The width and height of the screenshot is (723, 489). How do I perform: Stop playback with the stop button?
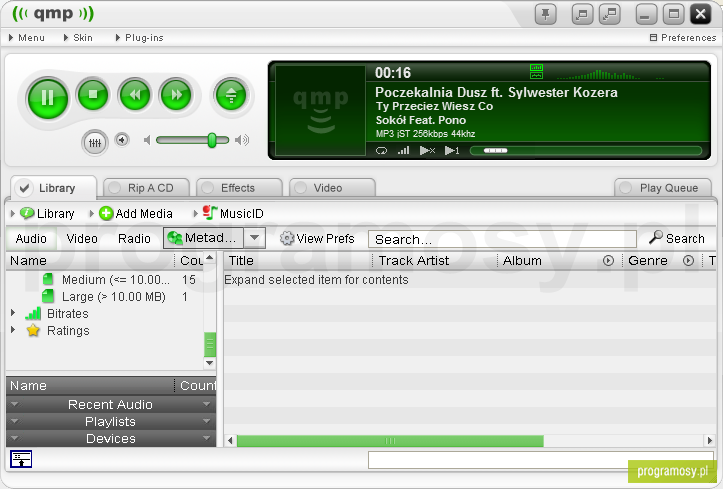pos(93,94)
